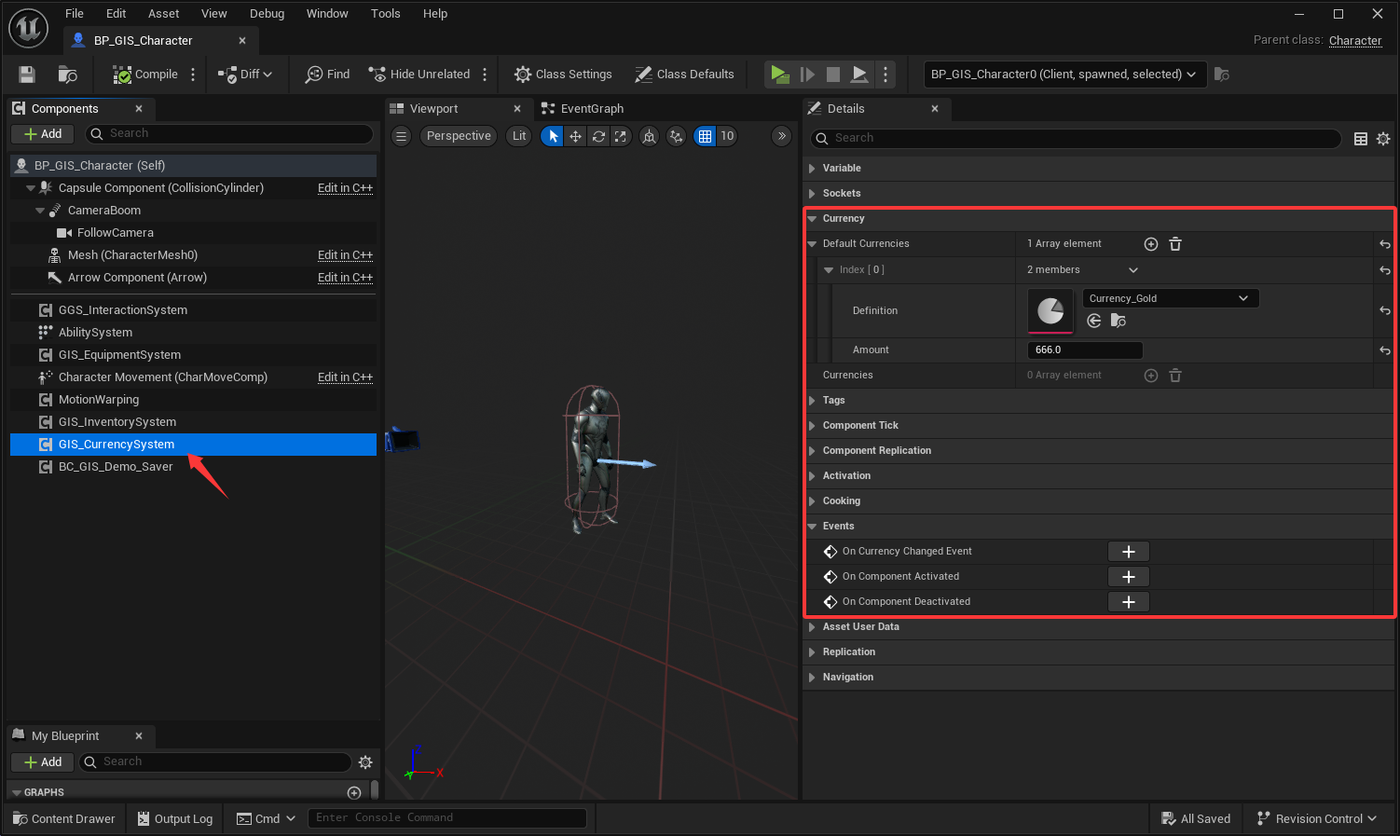Save the blueprint with the floppy disk icon
1400x836 pixels.
27,74
